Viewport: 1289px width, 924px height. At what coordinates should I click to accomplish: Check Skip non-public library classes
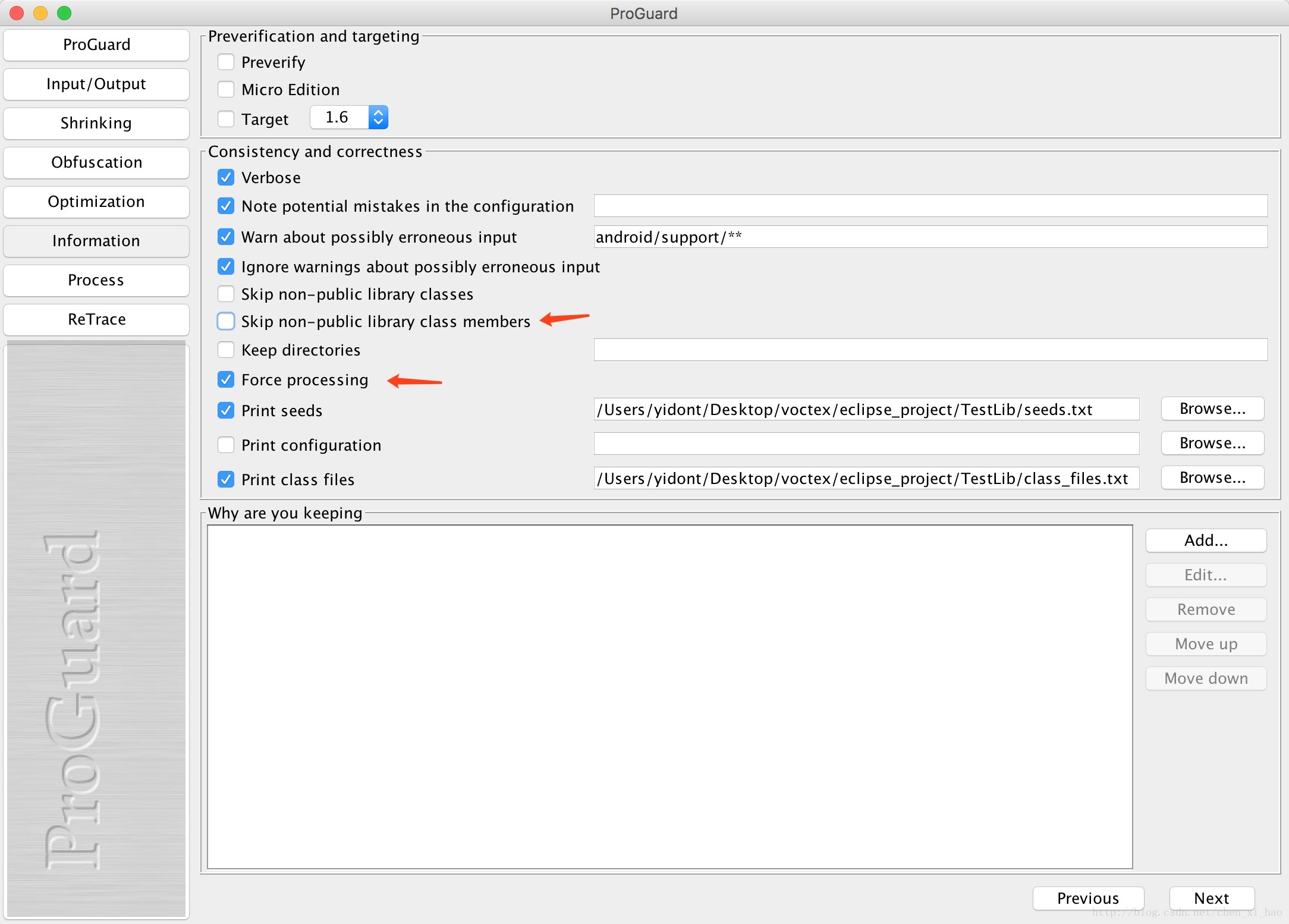point(226,294)
